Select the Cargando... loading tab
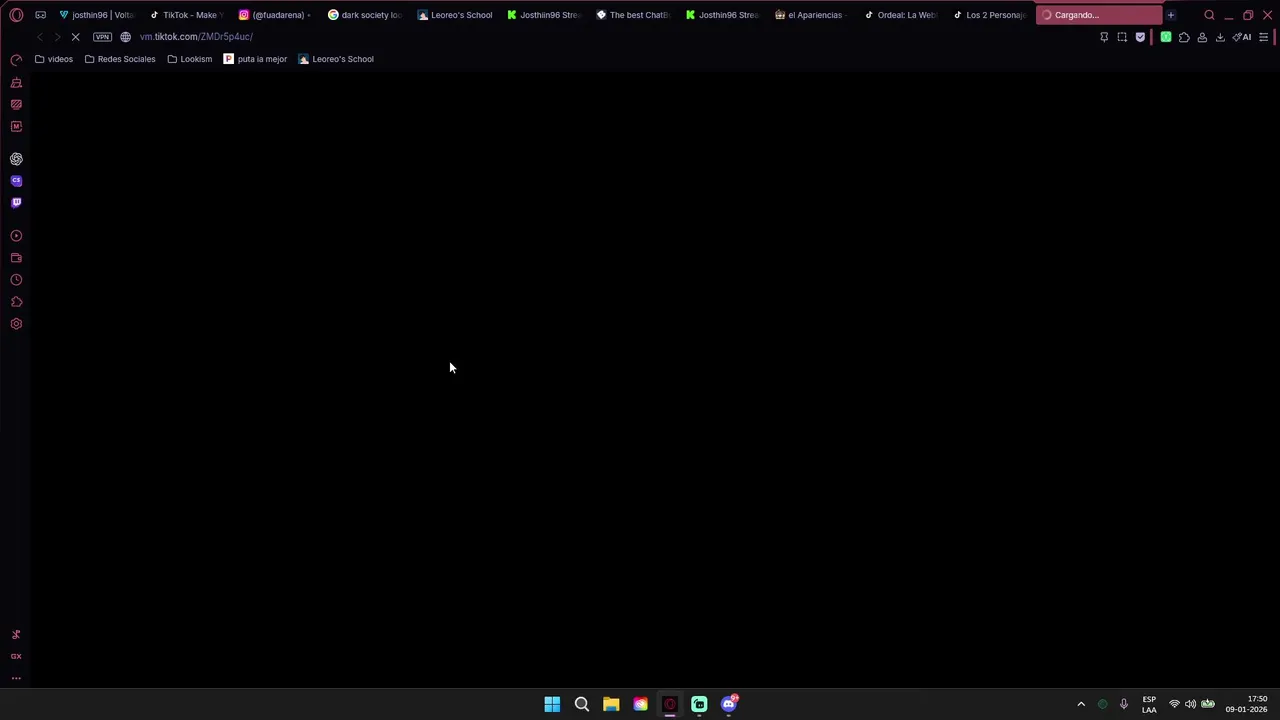The image size is (1280, 720). [1098, 15]
